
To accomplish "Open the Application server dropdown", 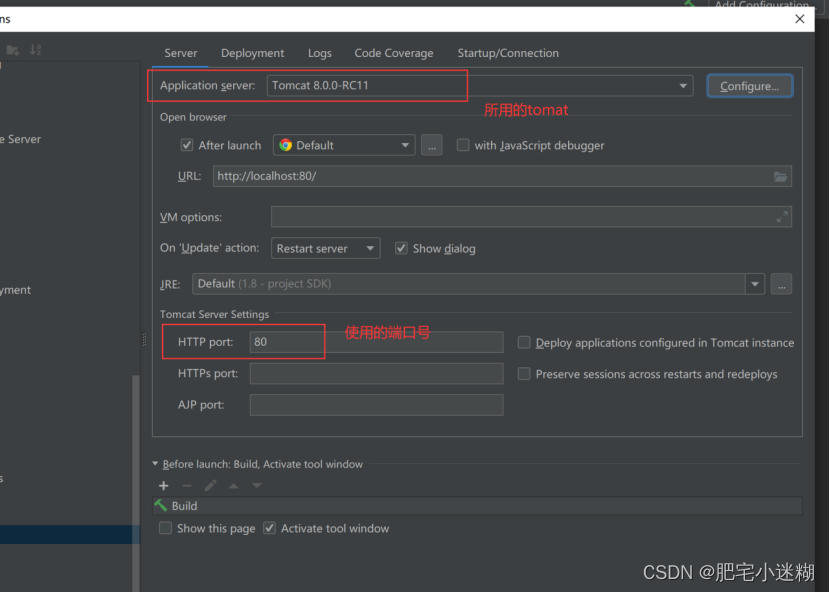I will coord(480,86).
